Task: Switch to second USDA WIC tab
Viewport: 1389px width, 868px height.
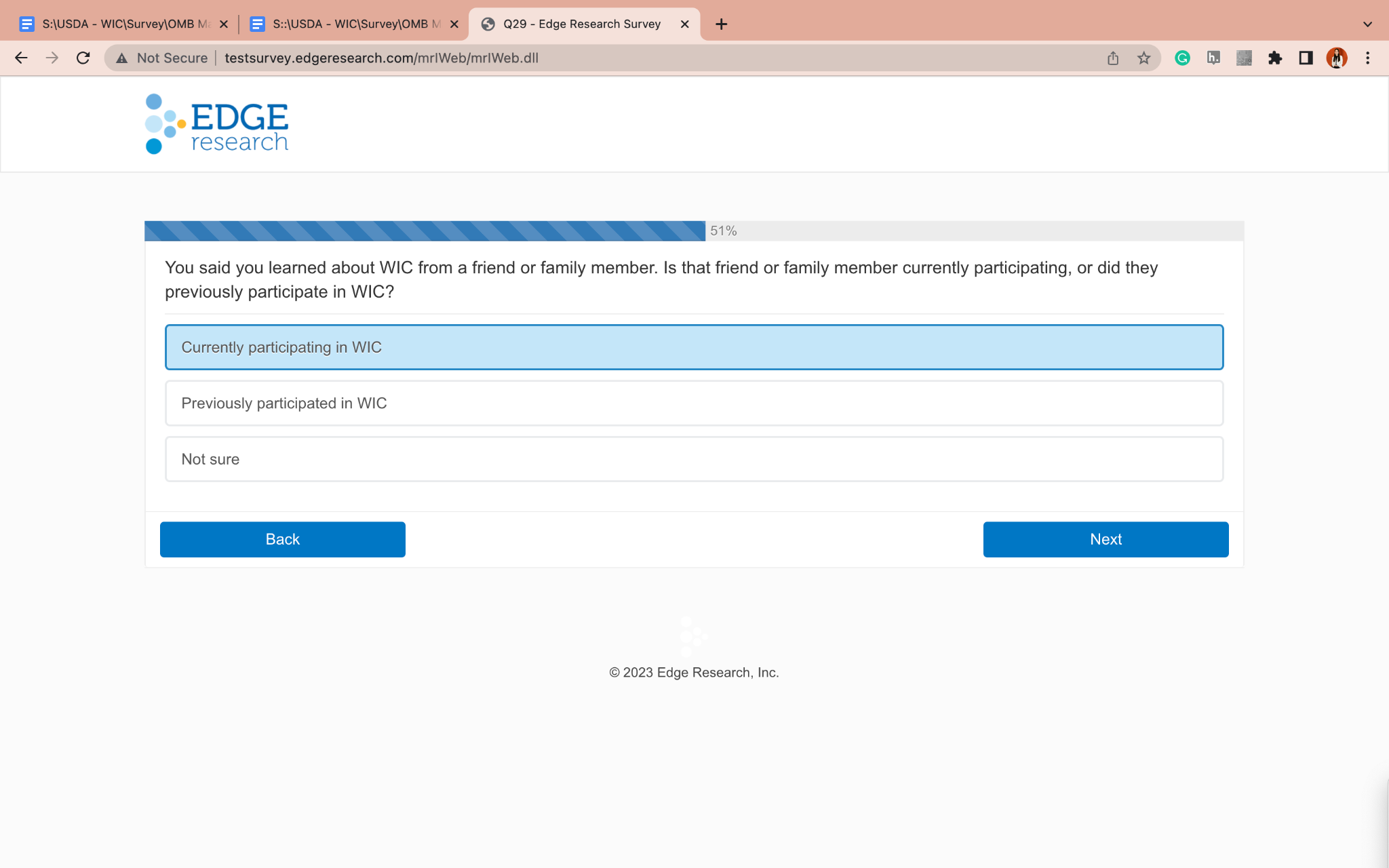Action: pyautogui.click(x=346, y=24)
